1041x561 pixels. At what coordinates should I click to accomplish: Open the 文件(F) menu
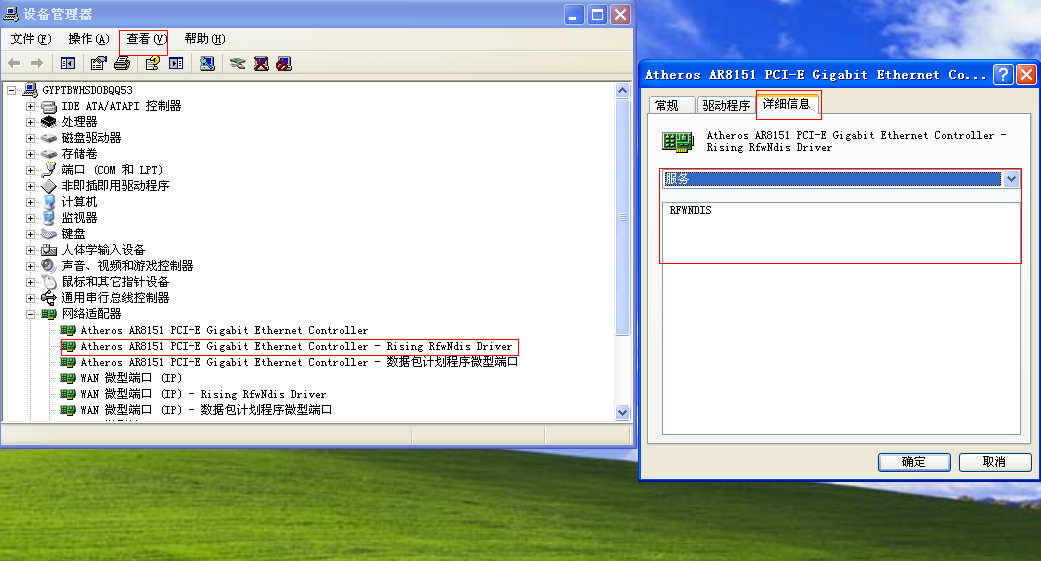click(x=31, y=39)
